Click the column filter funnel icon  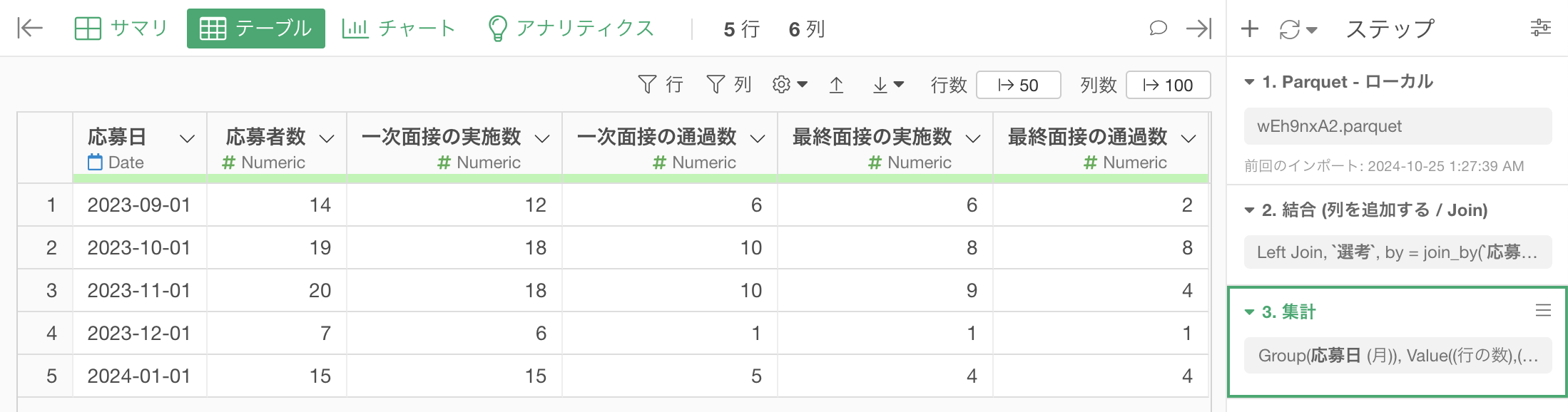click(716, 85)
